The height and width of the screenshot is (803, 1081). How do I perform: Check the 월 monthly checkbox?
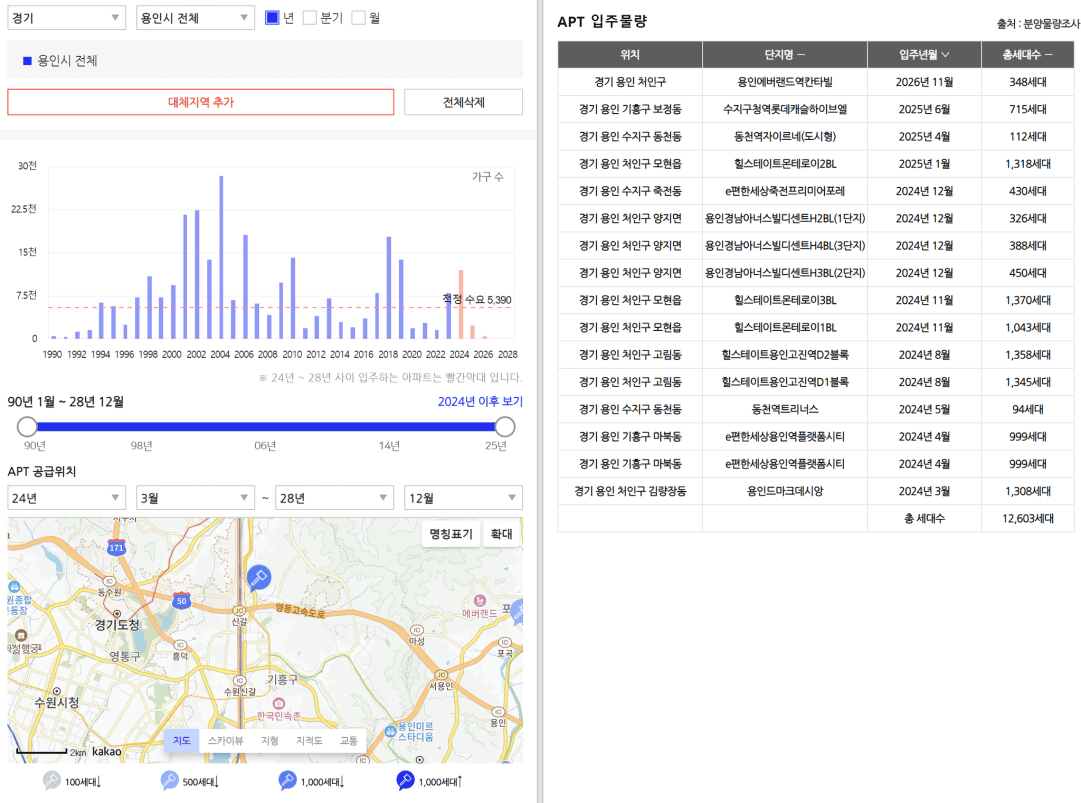point(358,17)
